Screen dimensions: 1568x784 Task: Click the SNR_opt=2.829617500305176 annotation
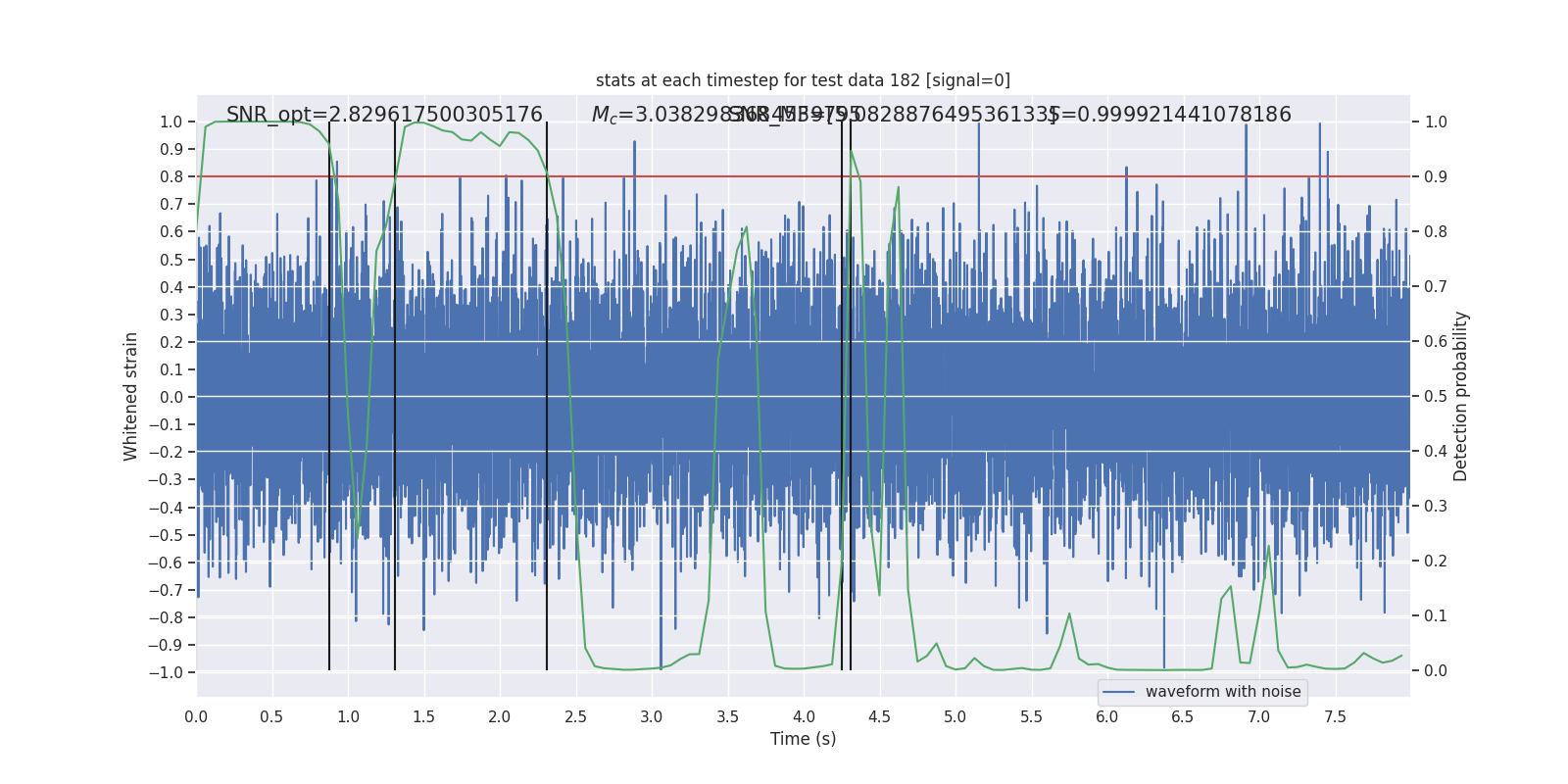click(384, 115)
